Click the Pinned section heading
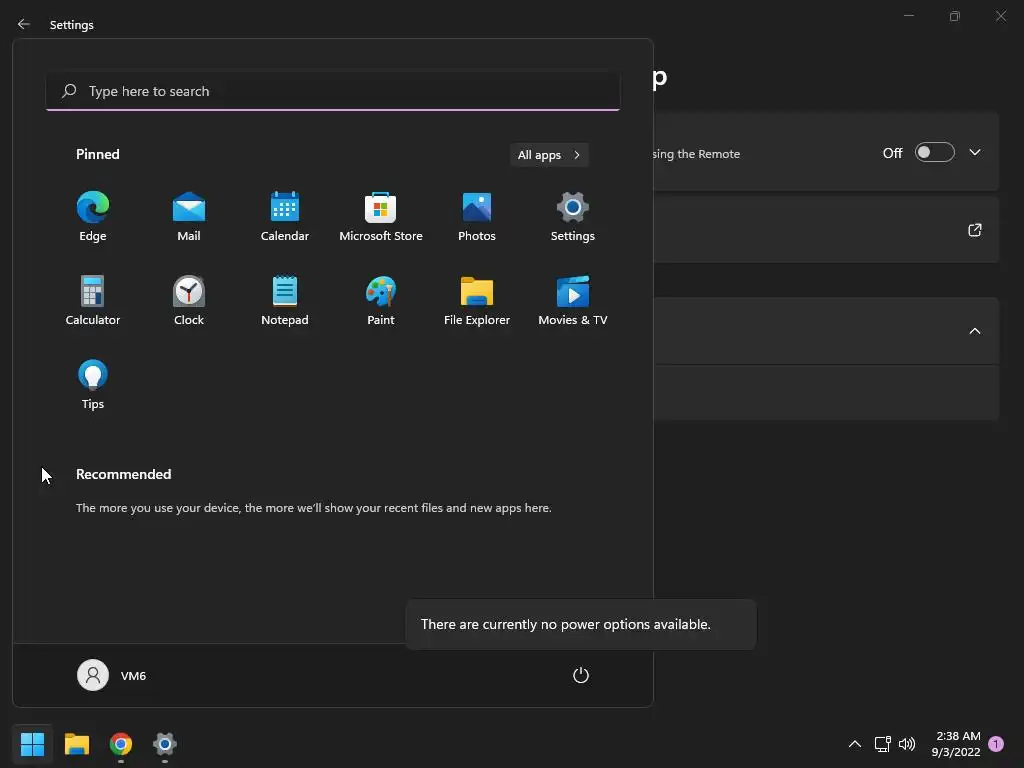This screenshot has width=1024, height=768. pyautogui.click(x=97, y=154)
